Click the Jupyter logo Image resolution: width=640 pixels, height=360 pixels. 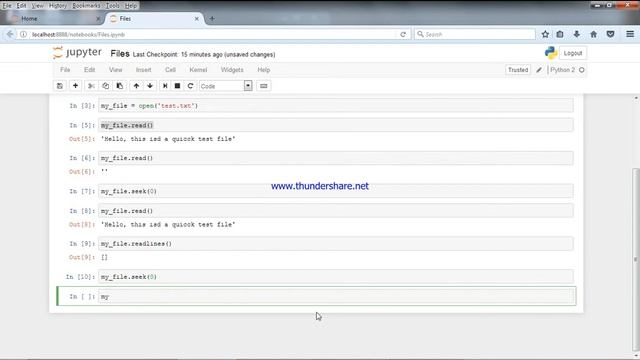pos(77,53)
